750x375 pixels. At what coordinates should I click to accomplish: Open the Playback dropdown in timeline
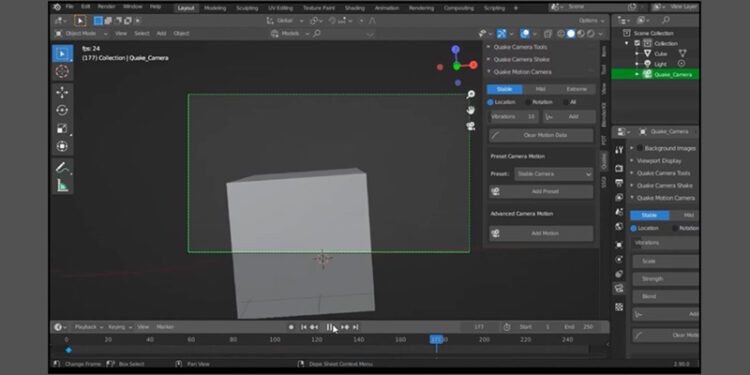point(89,327)
